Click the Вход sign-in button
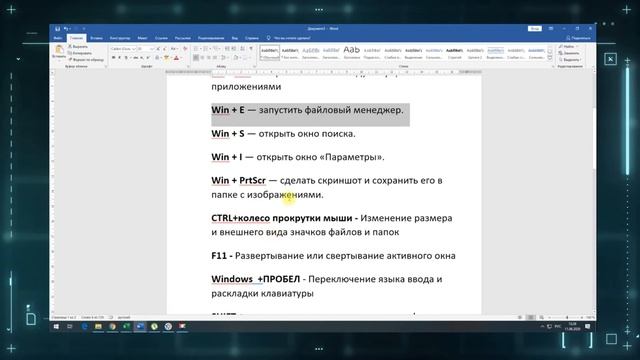The width and height of the screenshot is (640, 360). click(535, 29)
